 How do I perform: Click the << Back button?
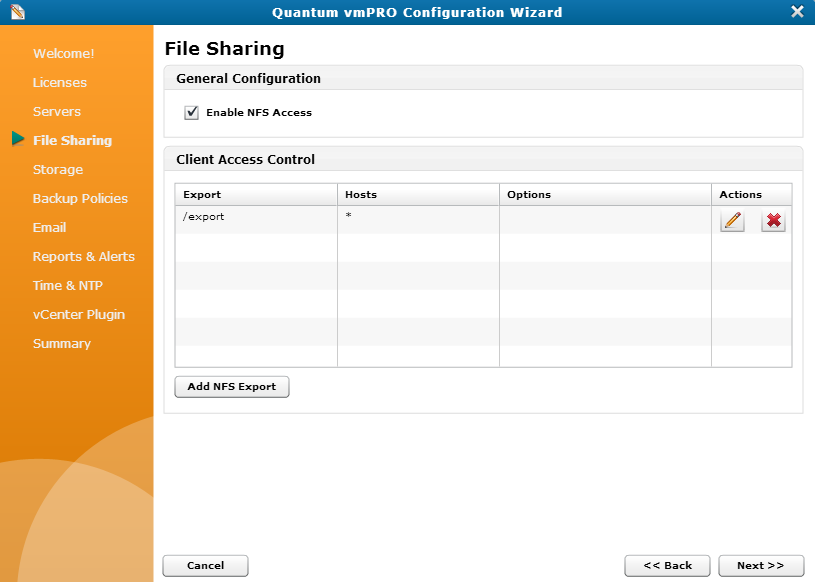[x=667, y=565]
